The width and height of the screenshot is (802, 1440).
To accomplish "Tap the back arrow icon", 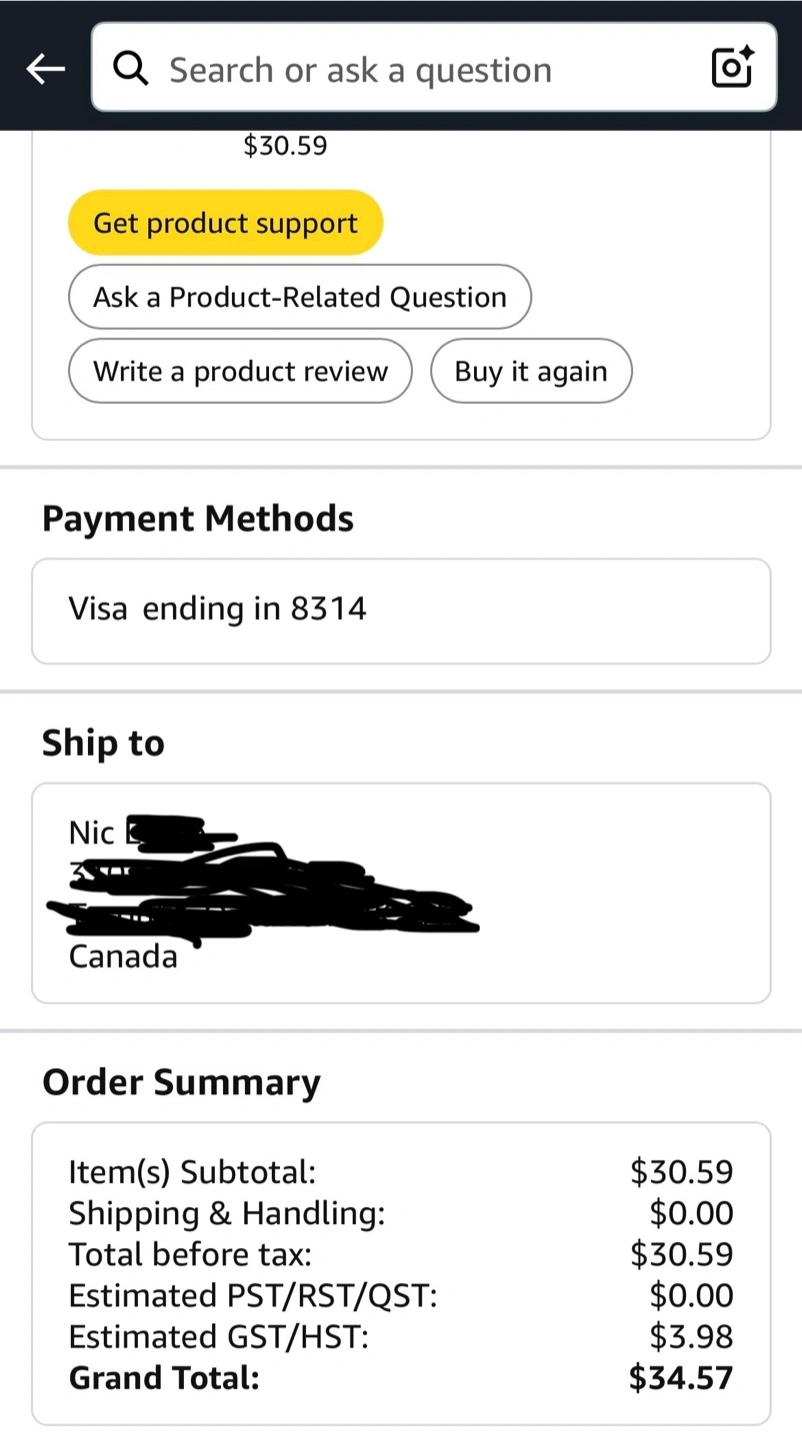I will tap(45, 69).
